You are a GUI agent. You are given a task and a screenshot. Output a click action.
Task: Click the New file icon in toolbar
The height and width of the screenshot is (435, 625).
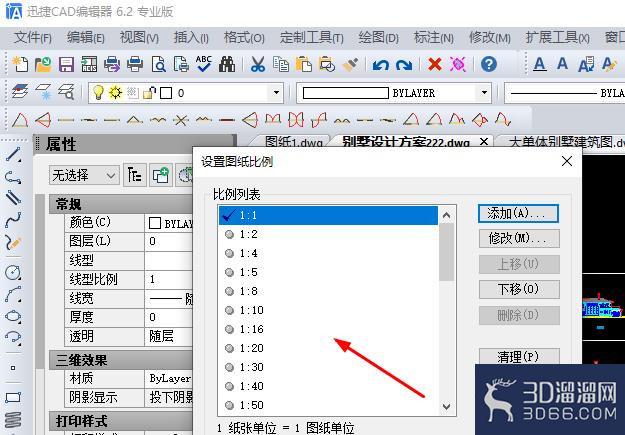point(20,64)
